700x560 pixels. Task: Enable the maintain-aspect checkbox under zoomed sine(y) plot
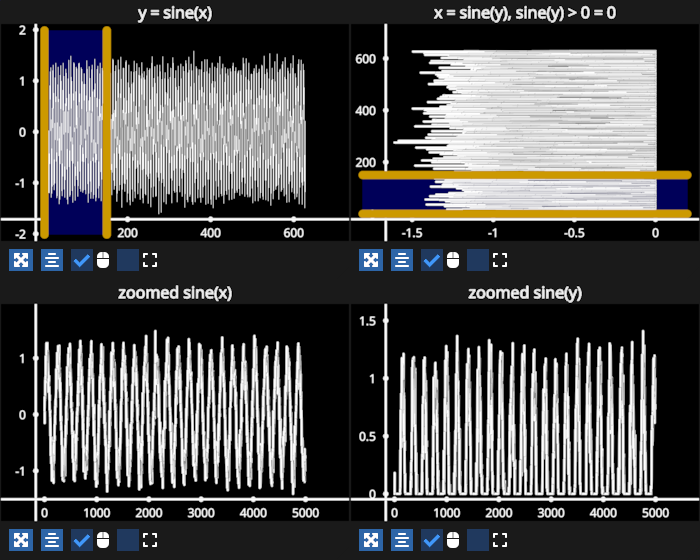tap(478, 540)
